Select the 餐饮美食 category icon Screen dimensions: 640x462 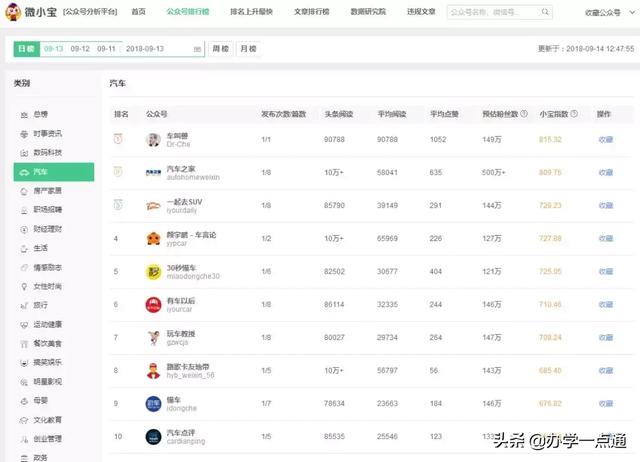point(24,344)
